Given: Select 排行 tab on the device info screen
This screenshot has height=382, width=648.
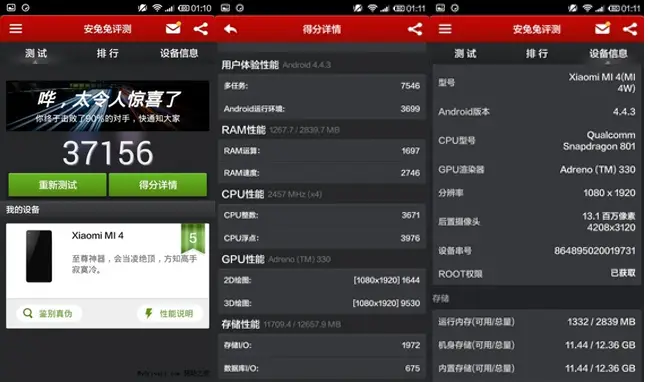Looking at the screenshot, I should tap(537, 54).
